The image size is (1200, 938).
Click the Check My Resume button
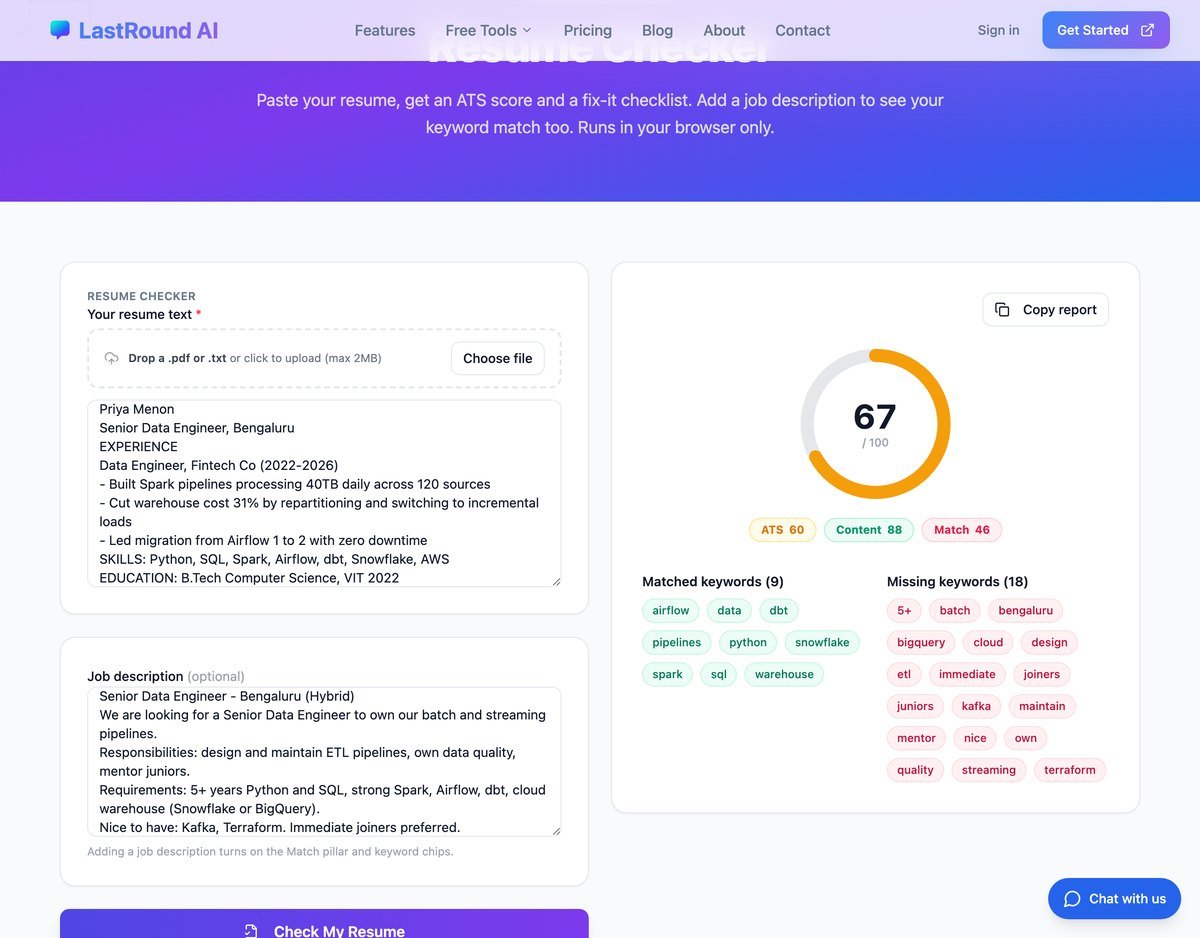click(x=324, y=924)
